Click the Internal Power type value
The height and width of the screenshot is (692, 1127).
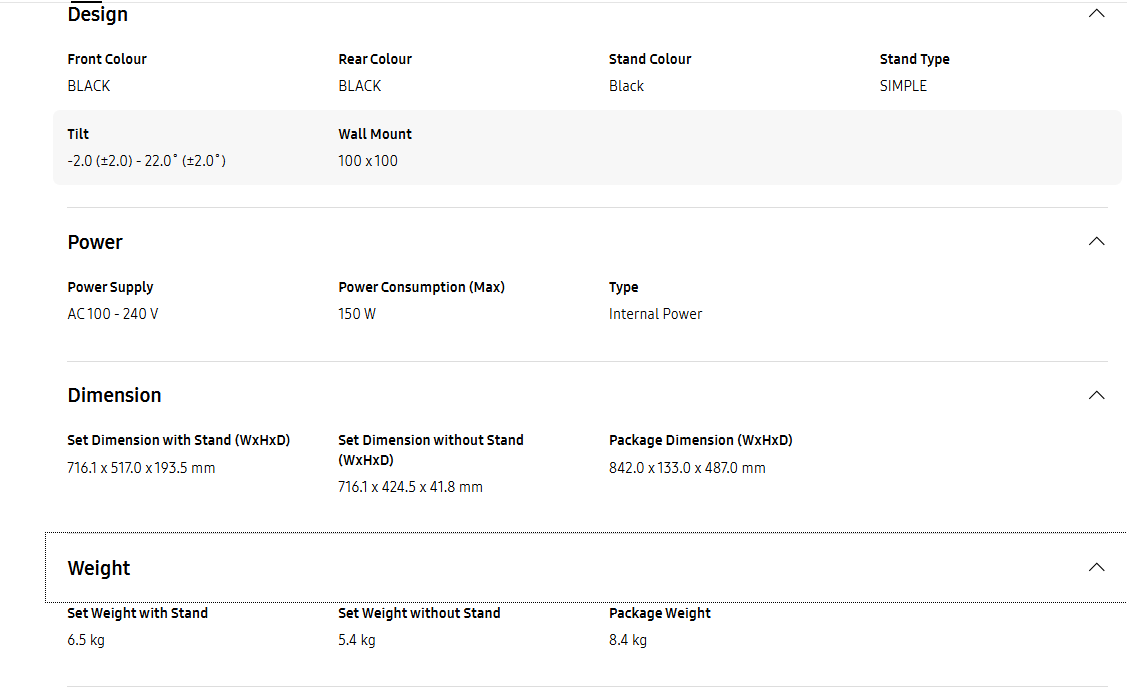(656, 314)
